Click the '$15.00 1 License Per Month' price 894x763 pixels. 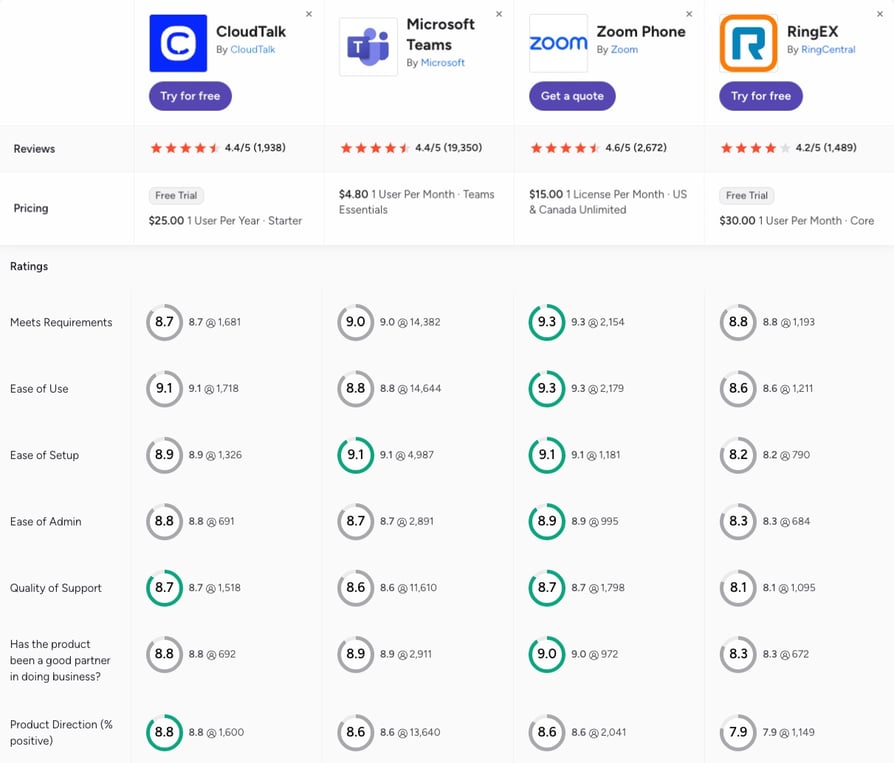tap(608, 202)
